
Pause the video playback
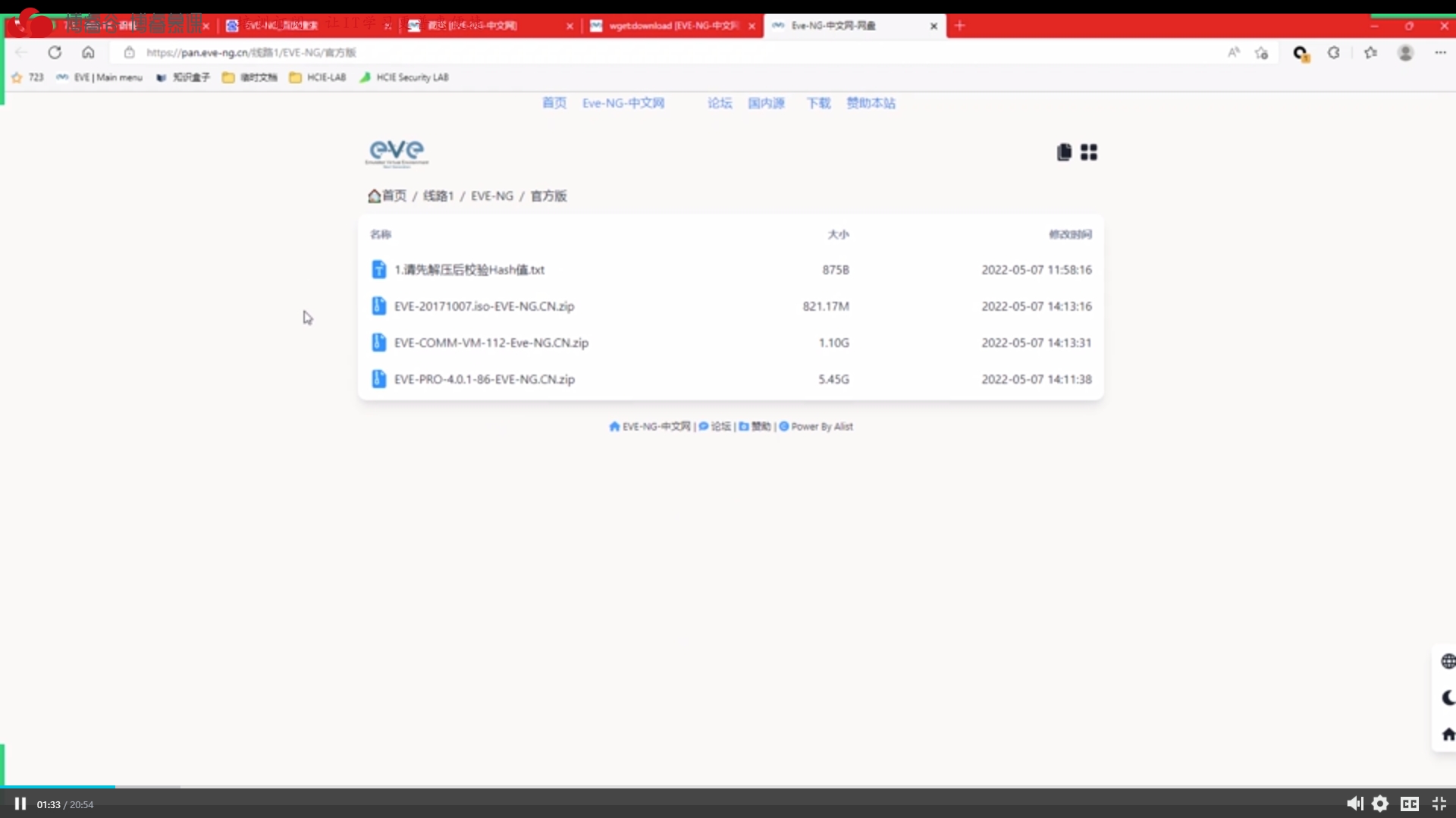(20, 804)
